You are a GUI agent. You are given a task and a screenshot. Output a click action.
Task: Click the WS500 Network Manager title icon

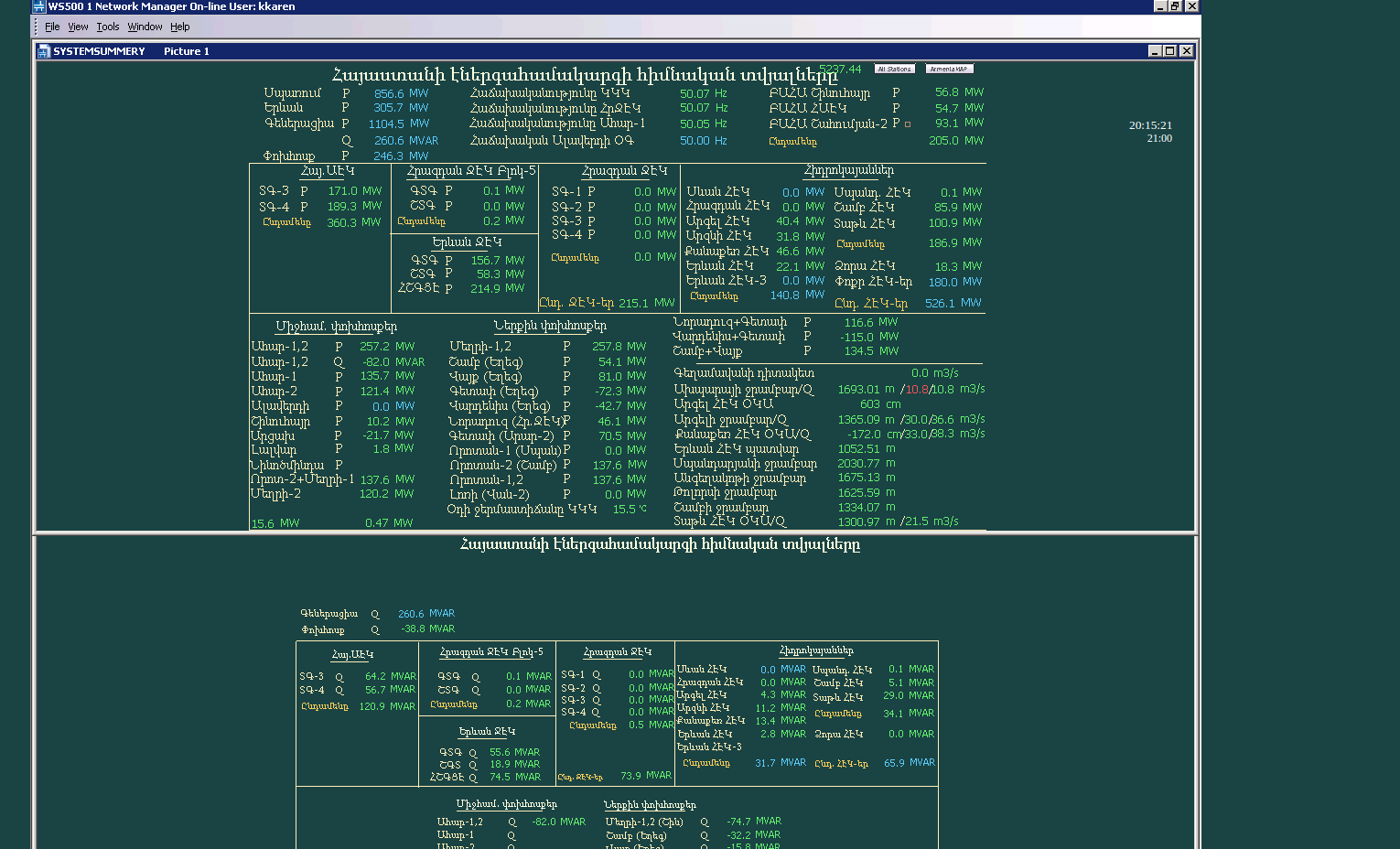[x=39, y=6]
